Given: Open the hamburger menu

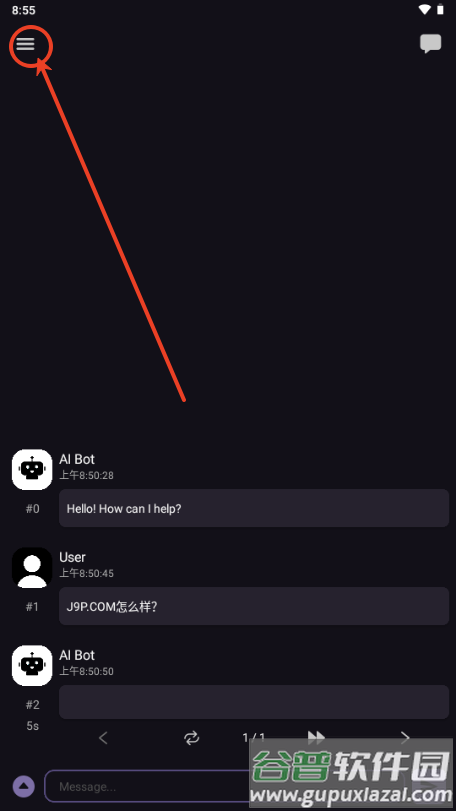Looking at the screenshot, I should pyautogui.click(x=25, y=44).
